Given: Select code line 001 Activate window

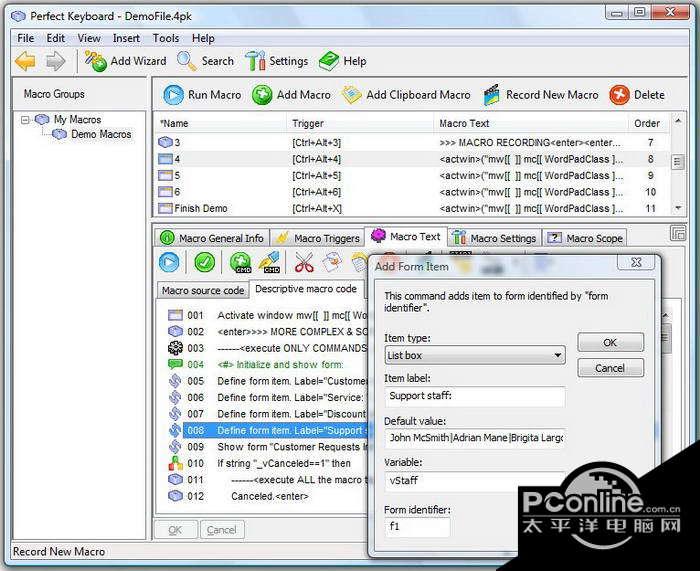Looking at the screenshot, I should tap(267, 316).
